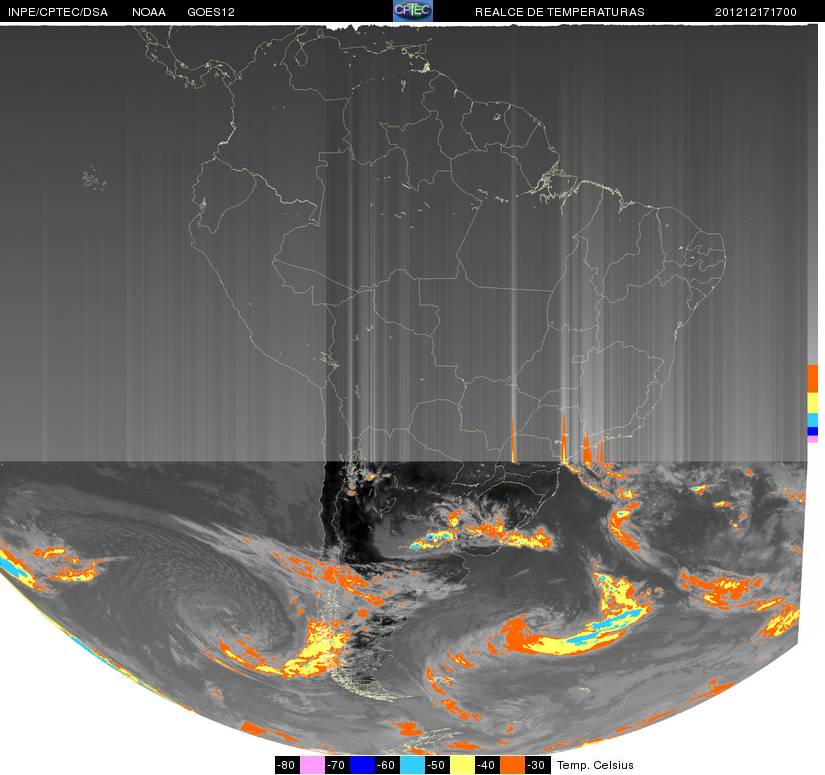
Task: Click the -70 legend label
Action: (x=337, y=765)
